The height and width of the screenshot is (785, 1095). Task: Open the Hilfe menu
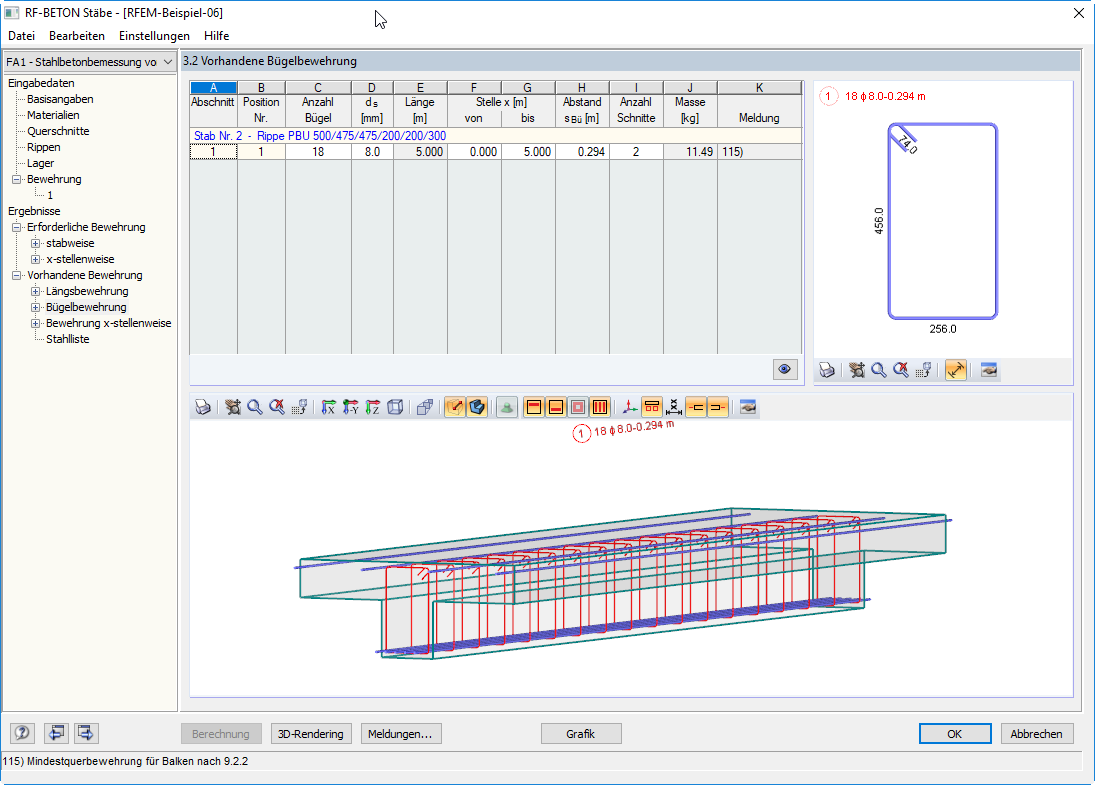tap(216, 36)
